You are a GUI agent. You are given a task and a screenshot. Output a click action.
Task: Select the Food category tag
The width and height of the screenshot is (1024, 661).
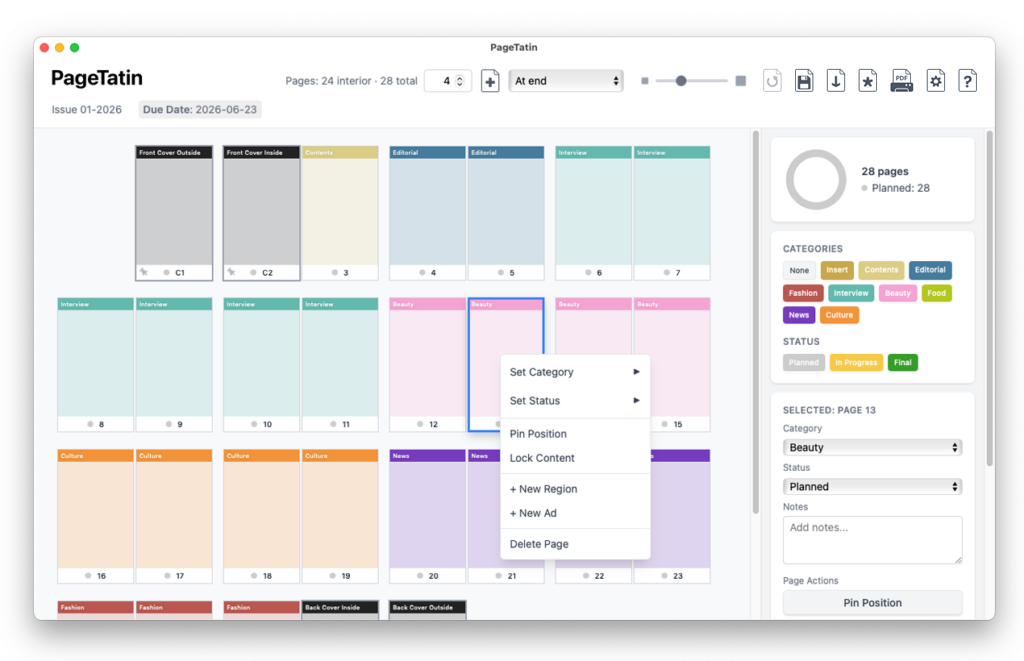936,293
